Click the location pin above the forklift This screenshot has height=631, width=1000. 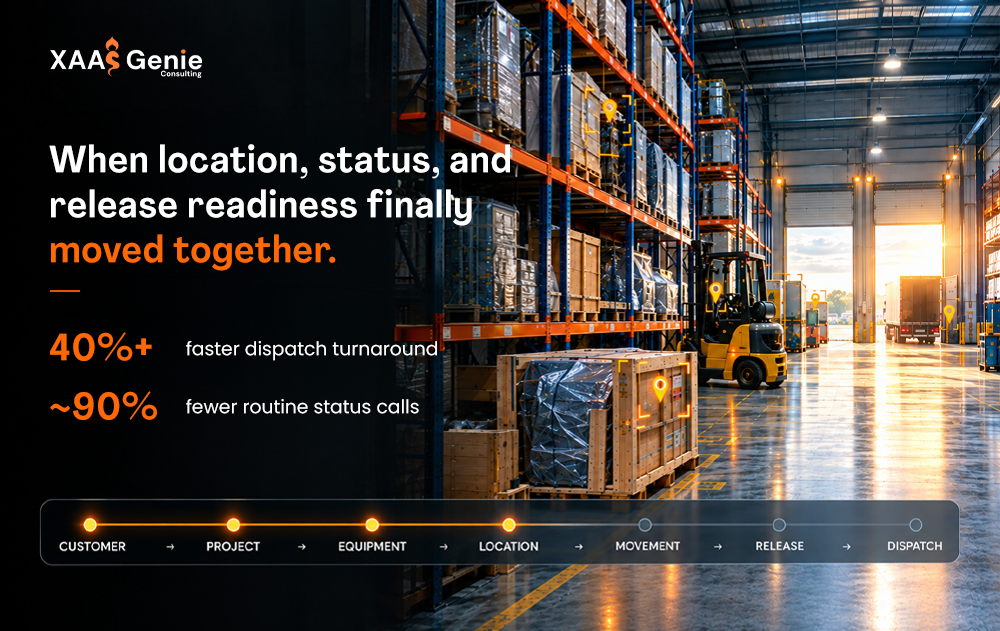pyautogui.click(x=716, y=292)
